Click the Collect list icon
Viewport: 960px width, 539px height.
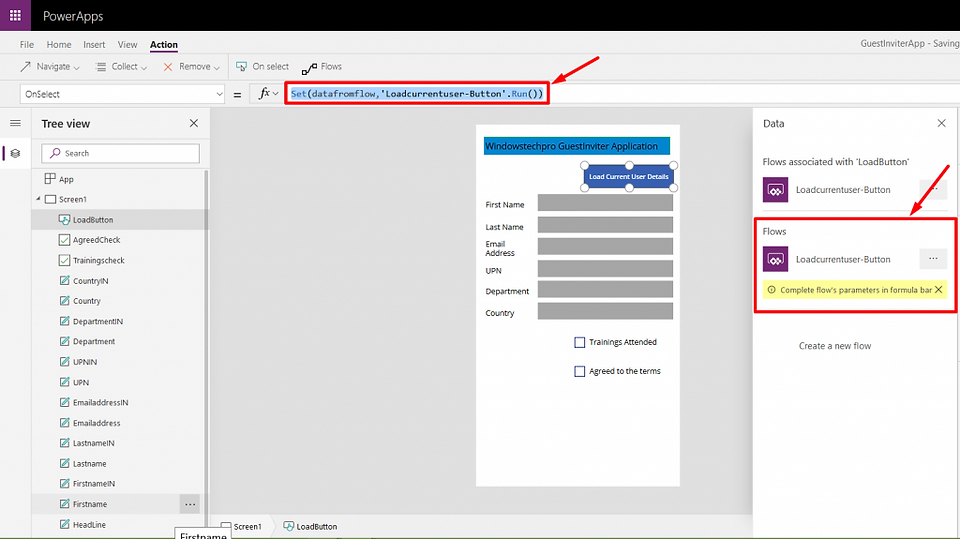tap(100, 67)
